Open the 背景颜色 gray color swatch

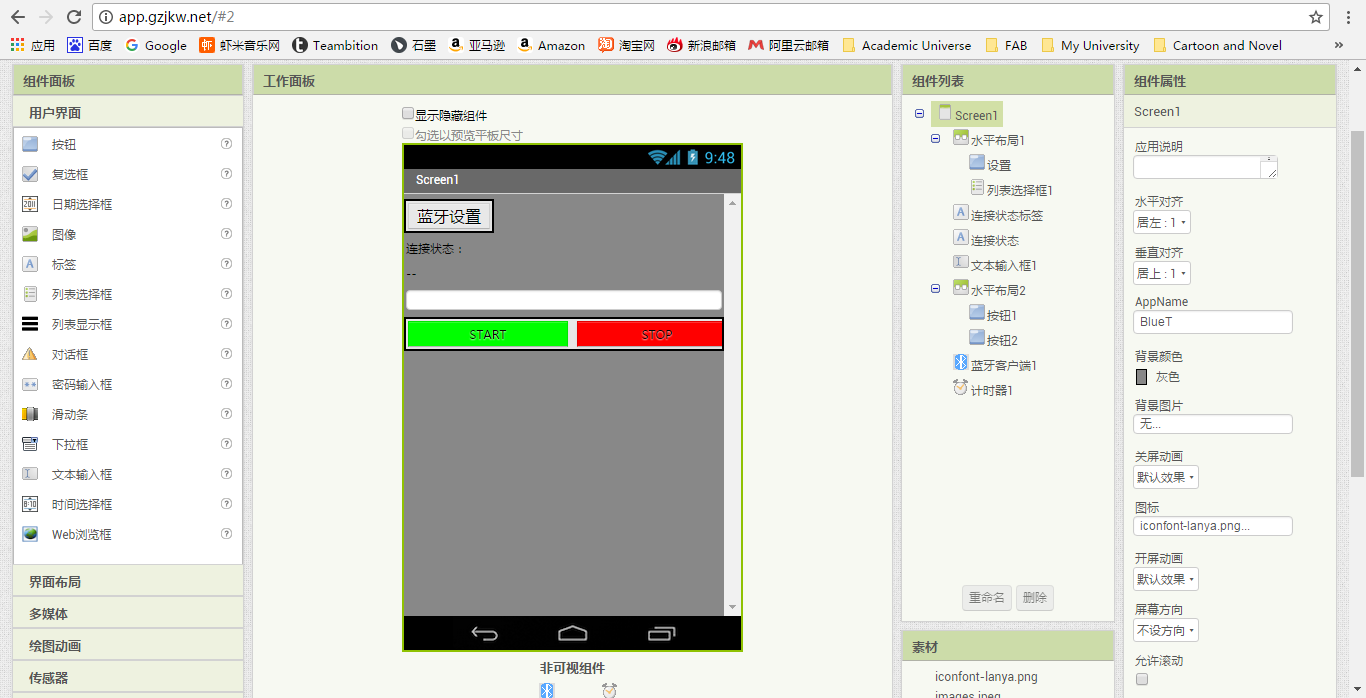pyautogui.click(x=1142, y=377)
